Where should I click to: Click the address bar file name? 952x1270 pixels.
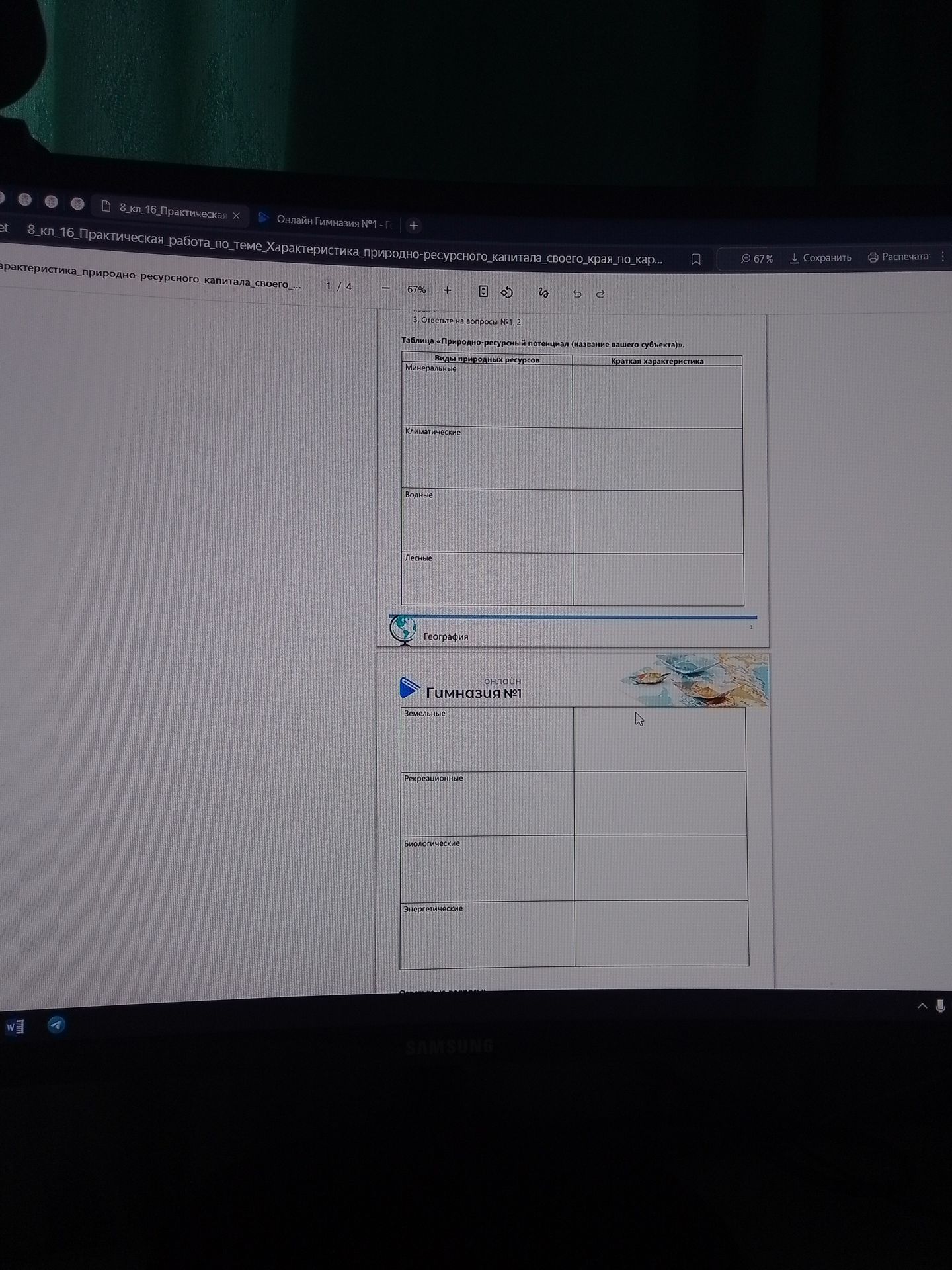[344, 245]
